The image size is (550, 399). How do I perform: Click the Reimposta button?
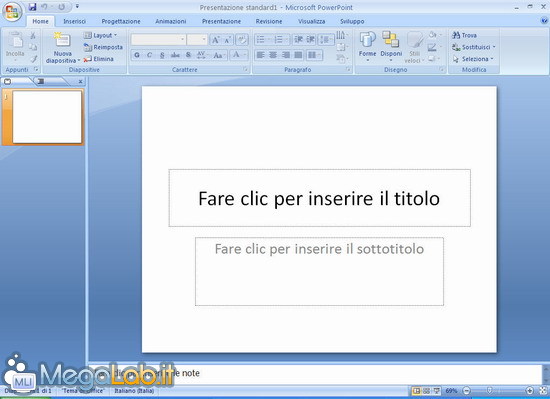[103, 47]
